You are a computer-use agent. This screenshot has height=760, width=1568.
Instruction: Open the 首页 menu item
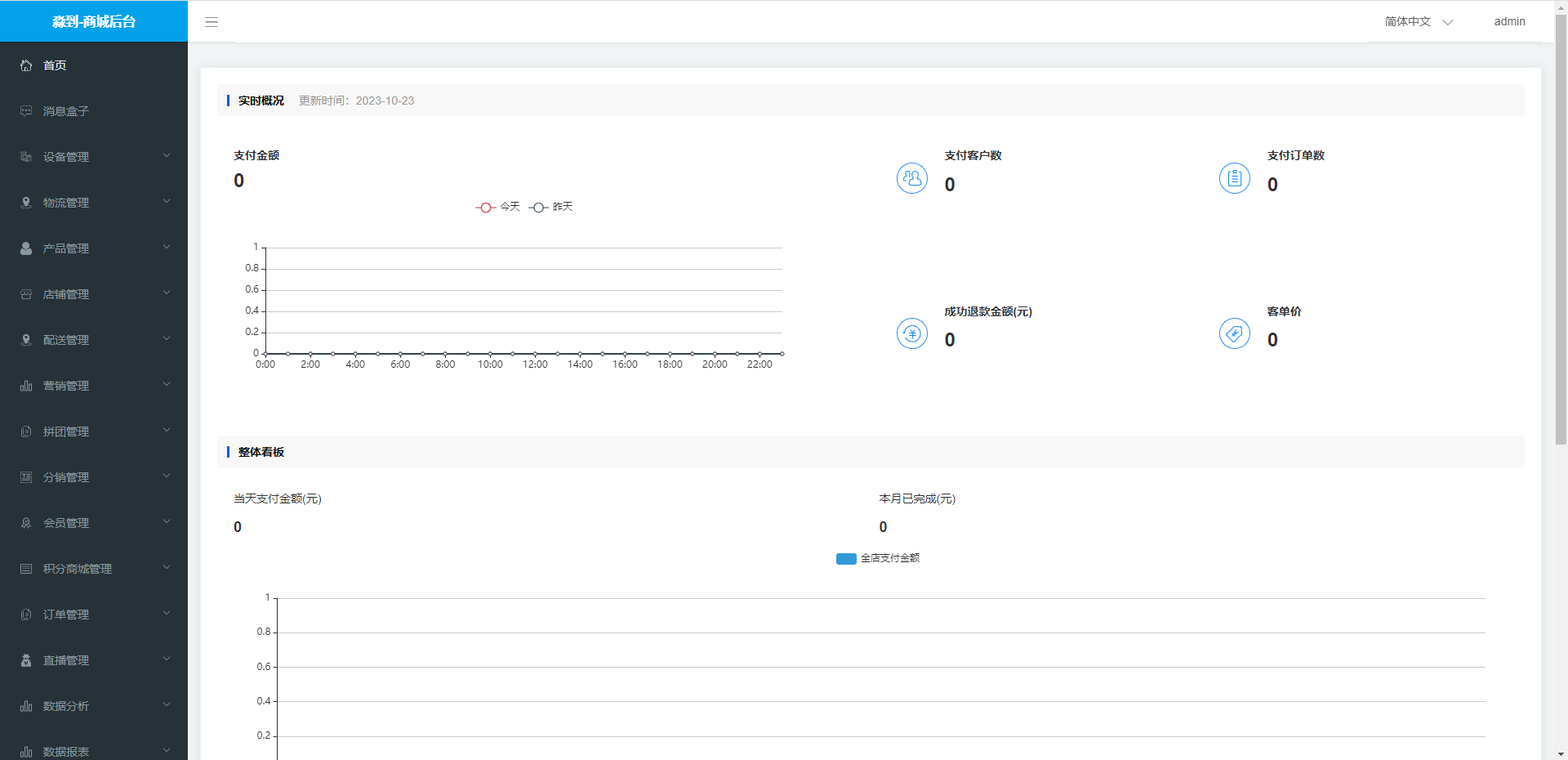94,65
